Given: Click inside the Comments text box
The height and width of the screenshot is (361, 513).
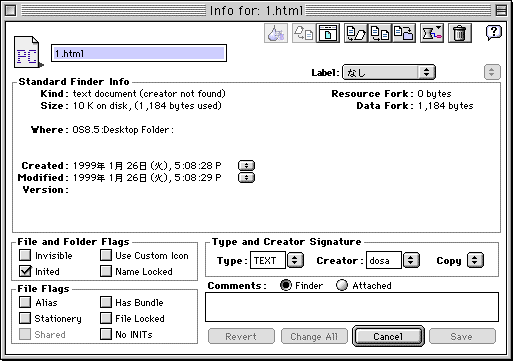Looking at the screenshot, I should (352, 307).
